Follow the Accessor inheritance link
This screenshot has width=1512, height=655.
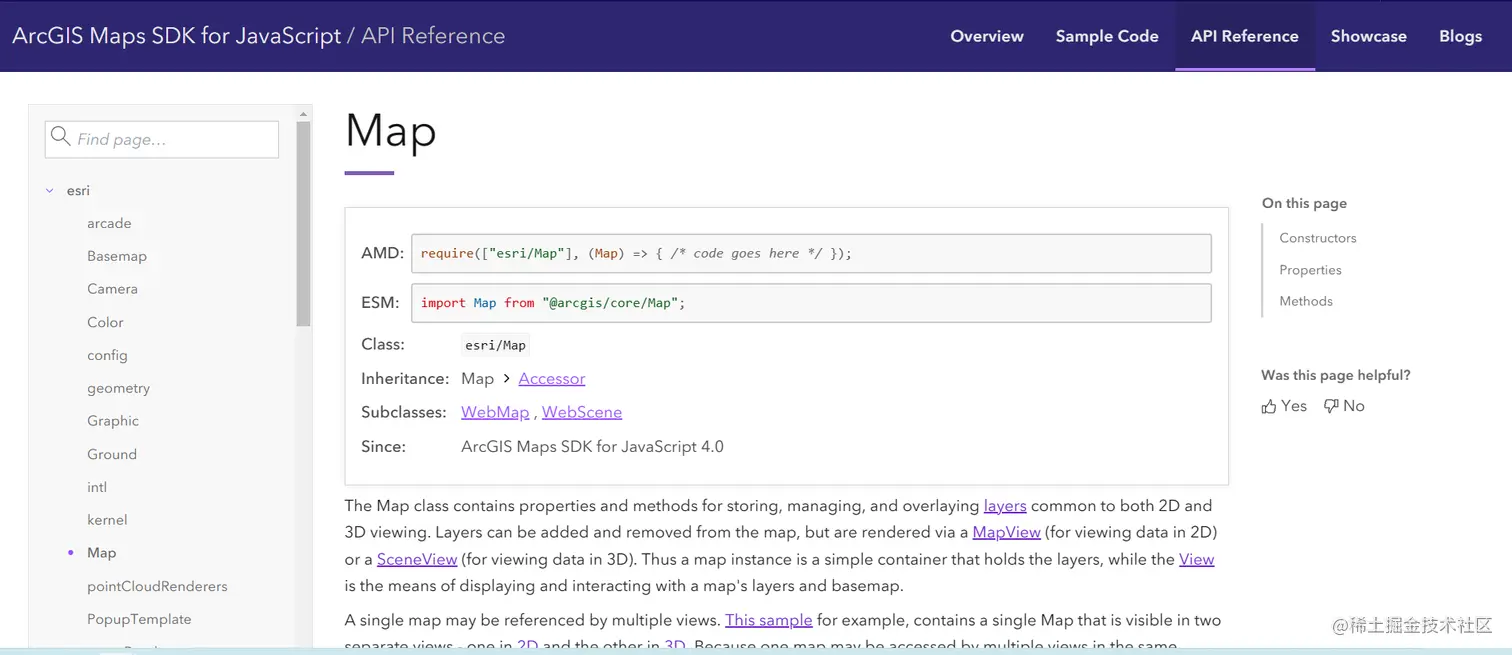tap(552, 378)
